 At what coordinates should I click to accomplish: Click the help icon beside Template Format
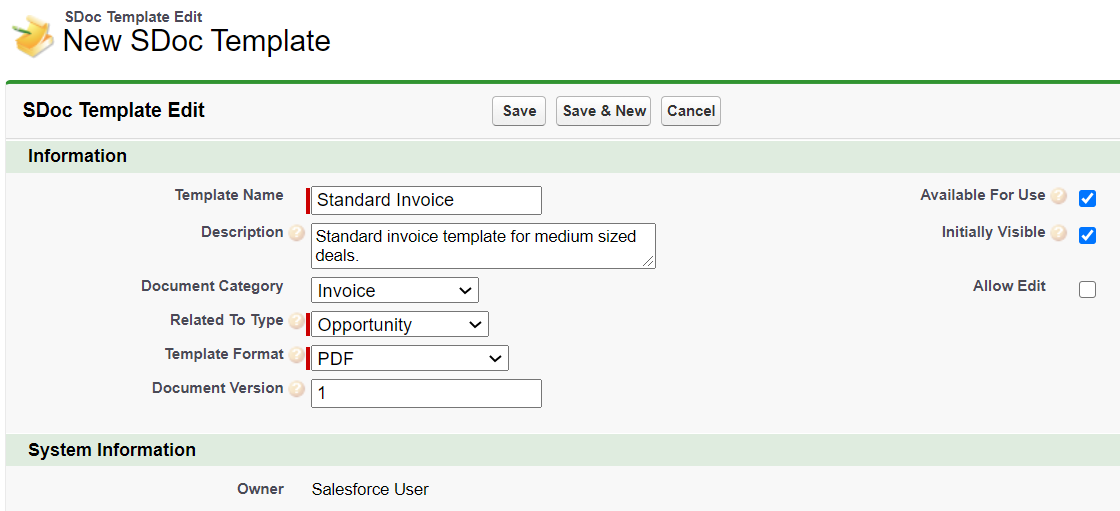[297, 355]
